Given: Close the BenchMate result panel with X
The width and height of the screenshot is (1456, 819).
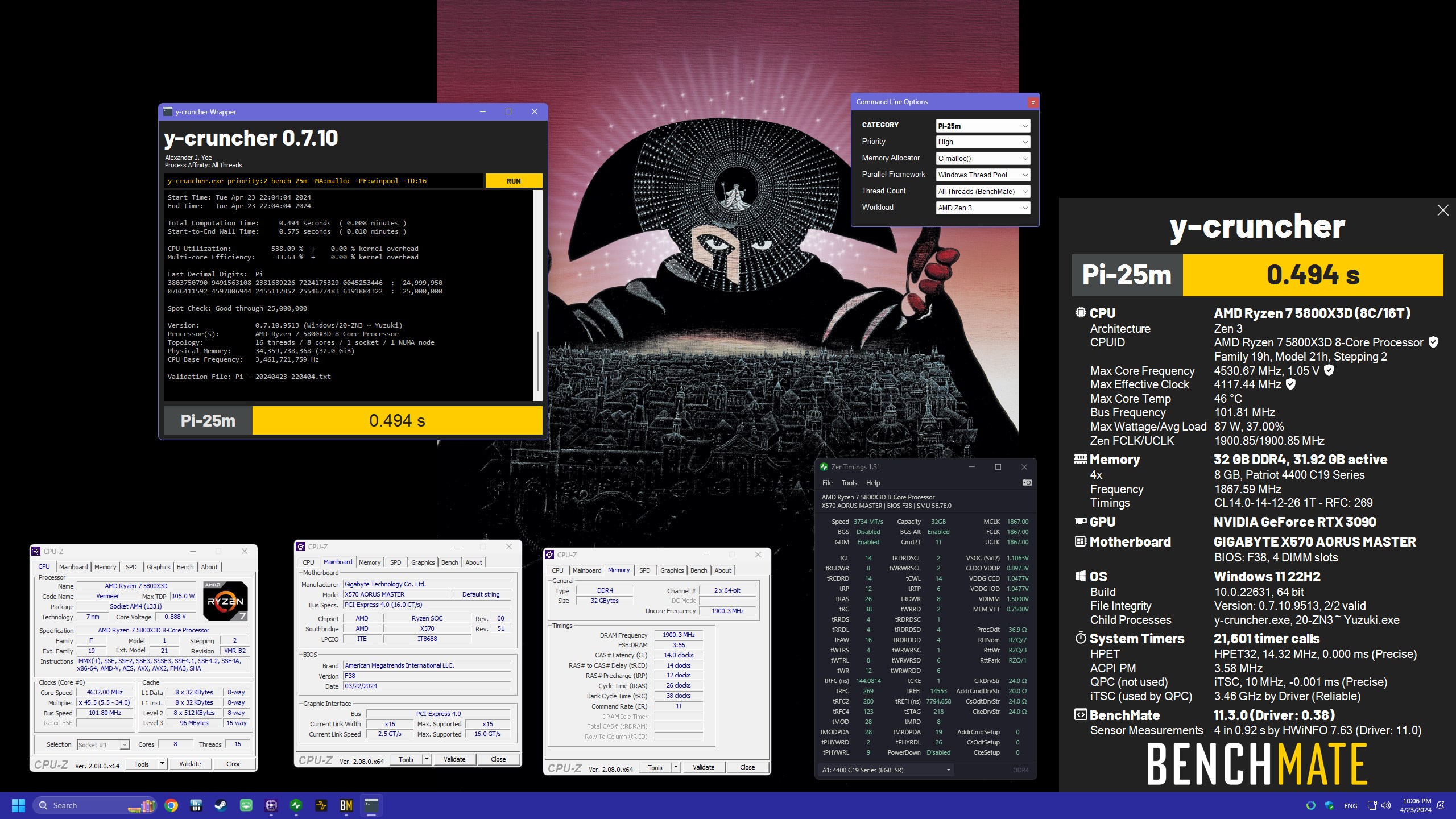Looking at the screenshot, I should coord(1443,210).
